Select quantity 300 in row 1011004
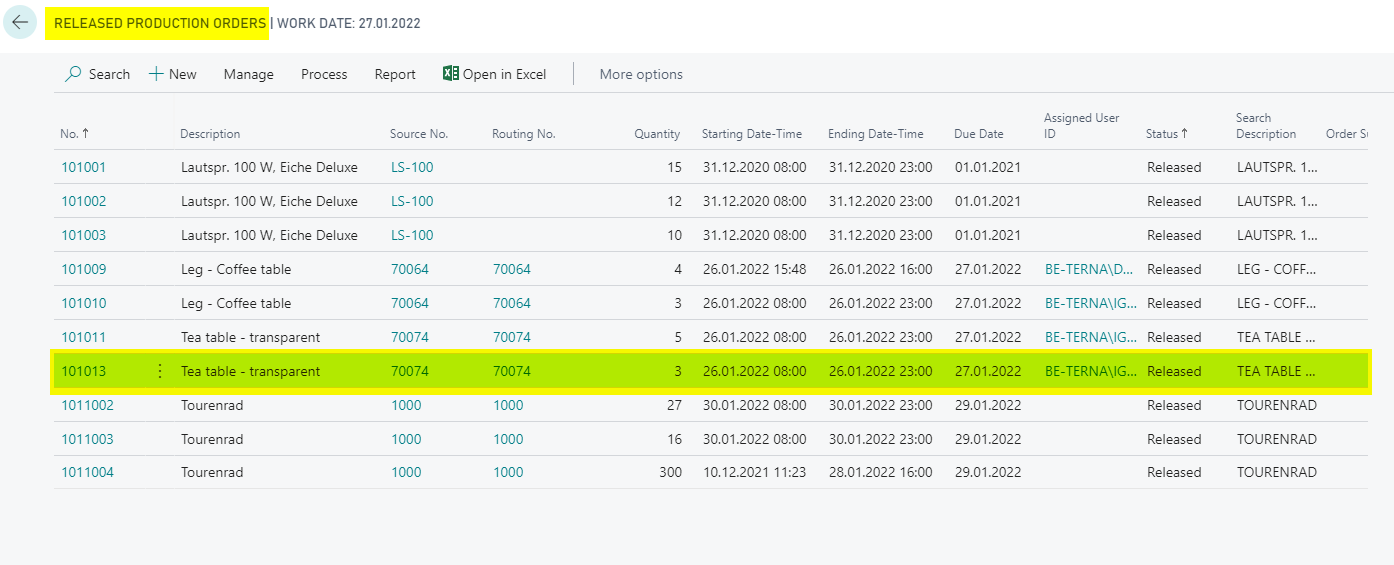The width and height of the screenshot is (1394, 565). (670, 472)
